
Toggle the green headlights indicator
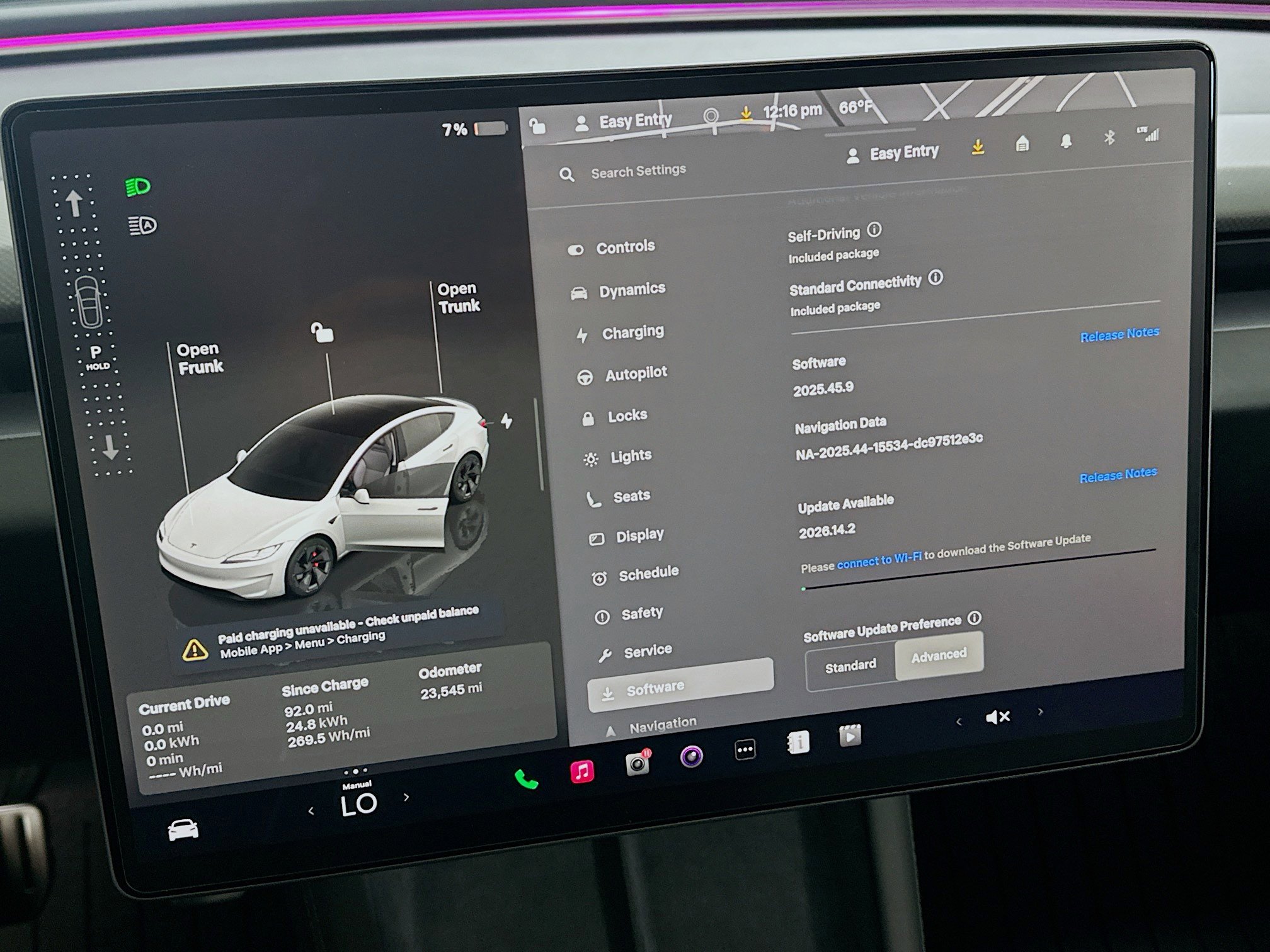pyautogui.click(x=138, y=186)
